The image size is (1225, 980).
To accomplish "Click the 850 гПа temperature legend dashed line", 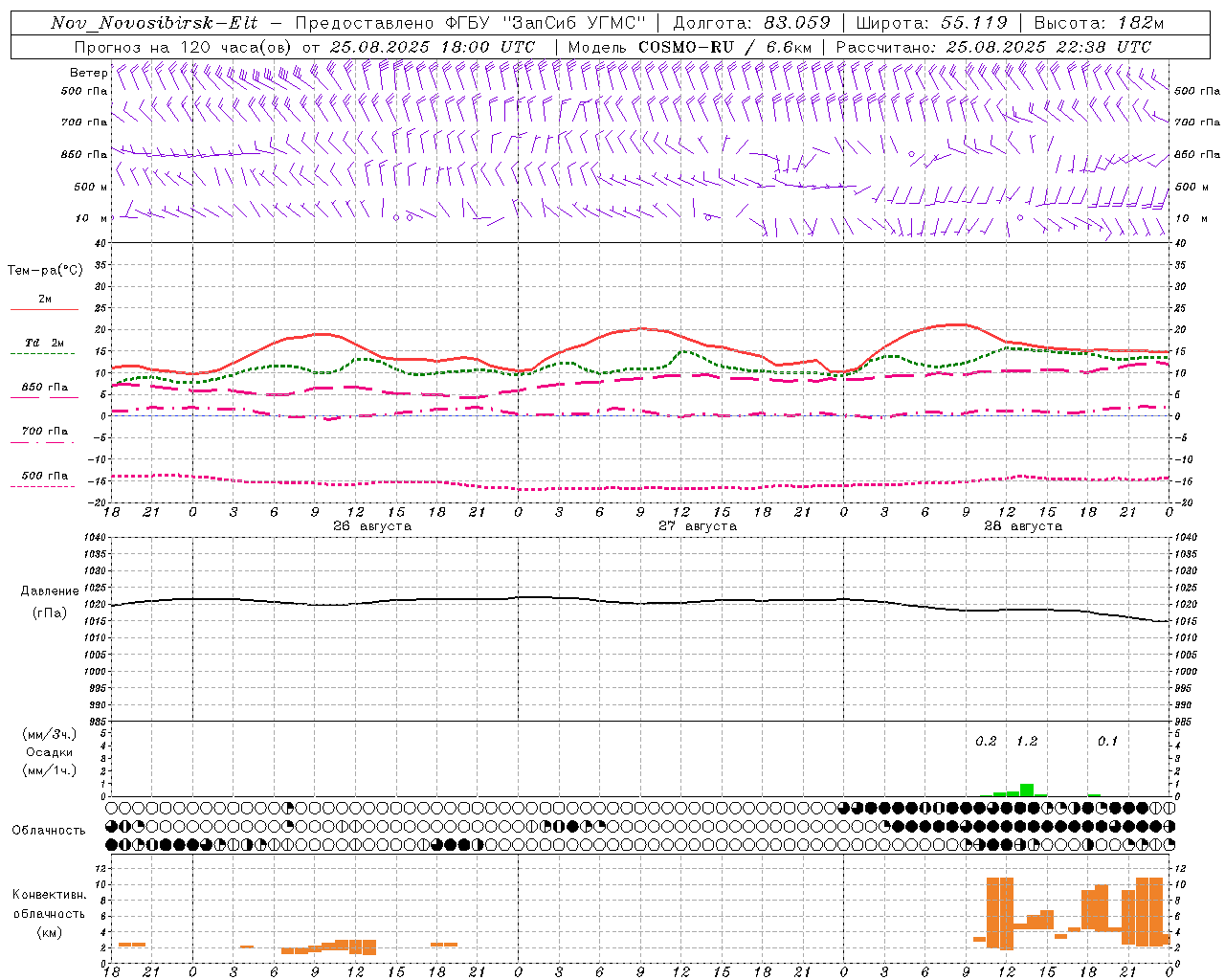I will (42, 398).
